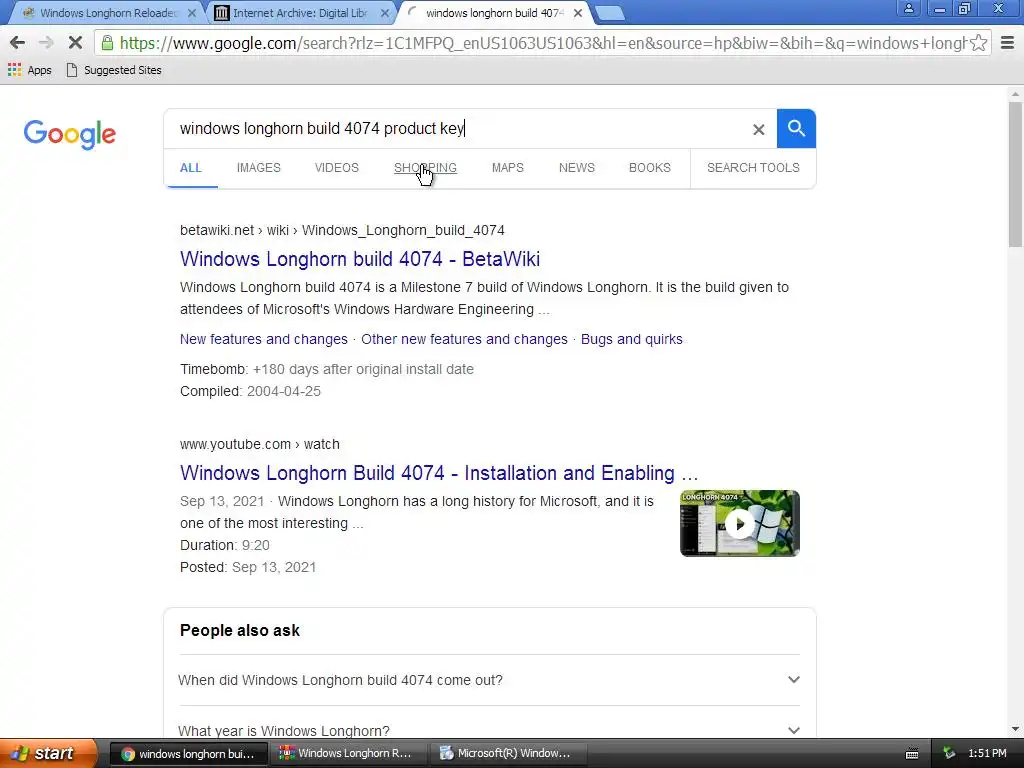
Task: Close the Internet Archive tab
Action: click(x=385, y=13)
